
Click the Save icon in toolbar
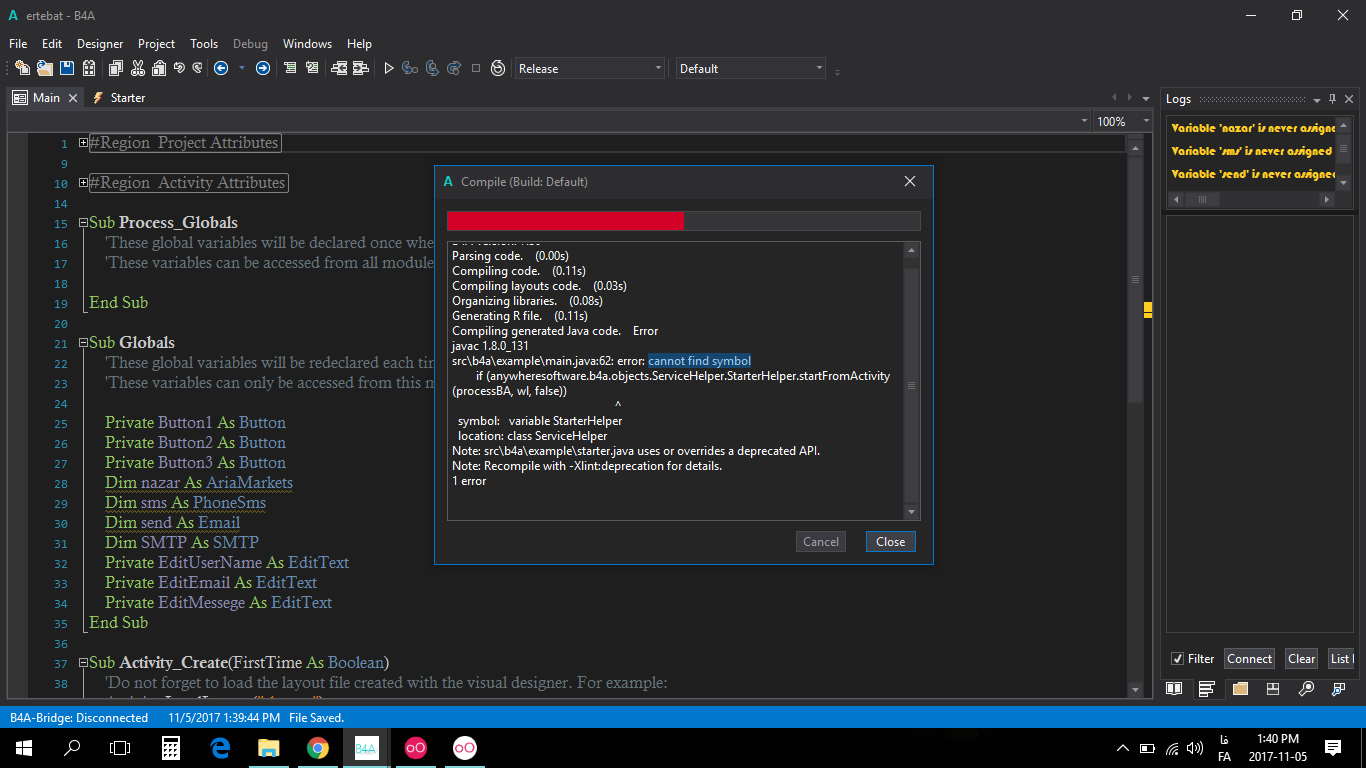[67, 68]
